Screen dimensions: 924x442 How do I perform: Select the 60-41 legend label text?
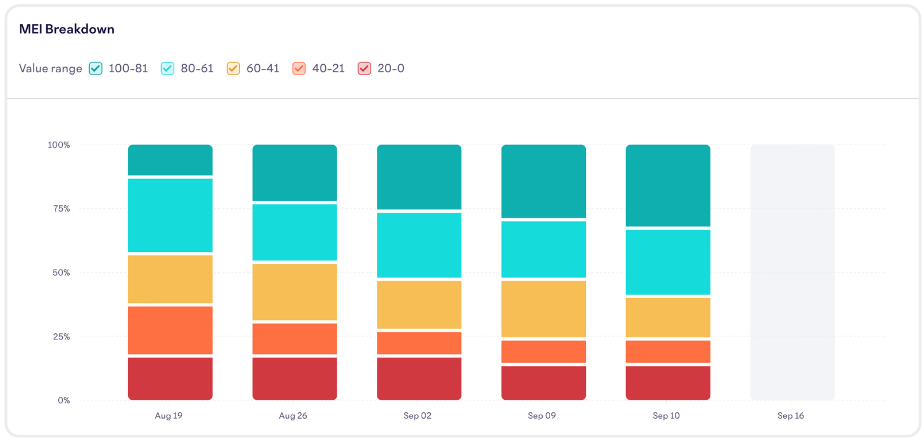pos(263,68)
